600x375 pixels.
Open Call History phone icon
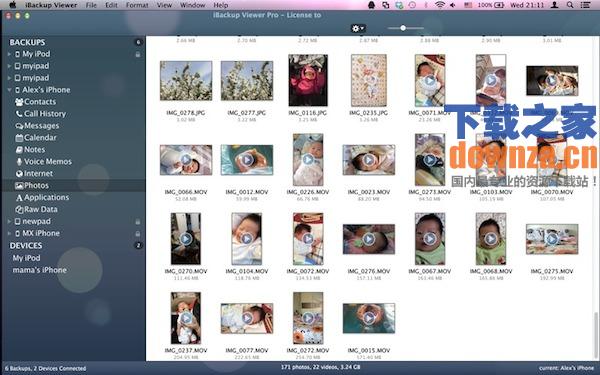[19, 114]
